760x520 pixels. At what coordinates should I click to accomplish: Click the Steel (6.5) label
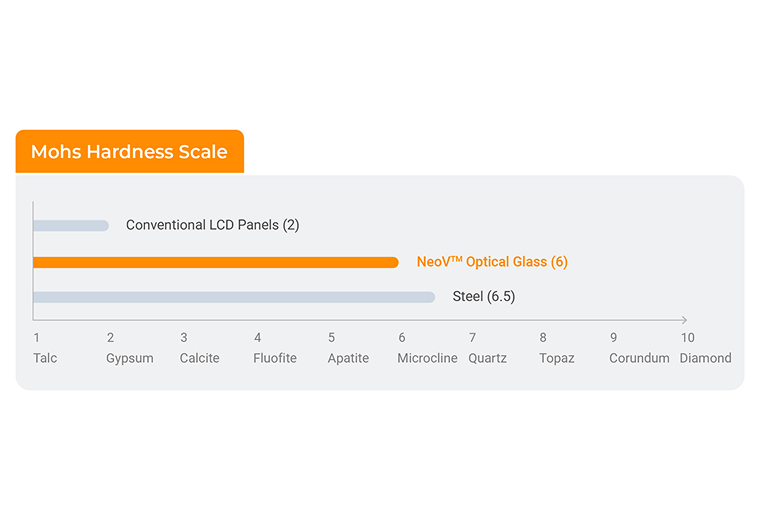click(x=484, y=297)
